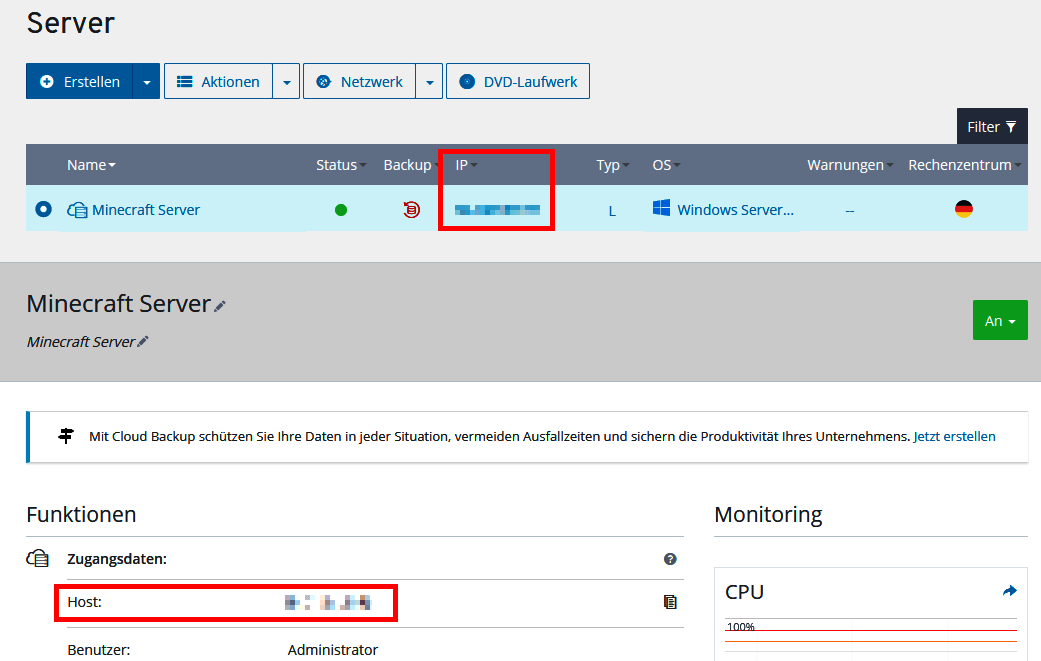Select the Minecraft Server radio button

tap(43, 210)
